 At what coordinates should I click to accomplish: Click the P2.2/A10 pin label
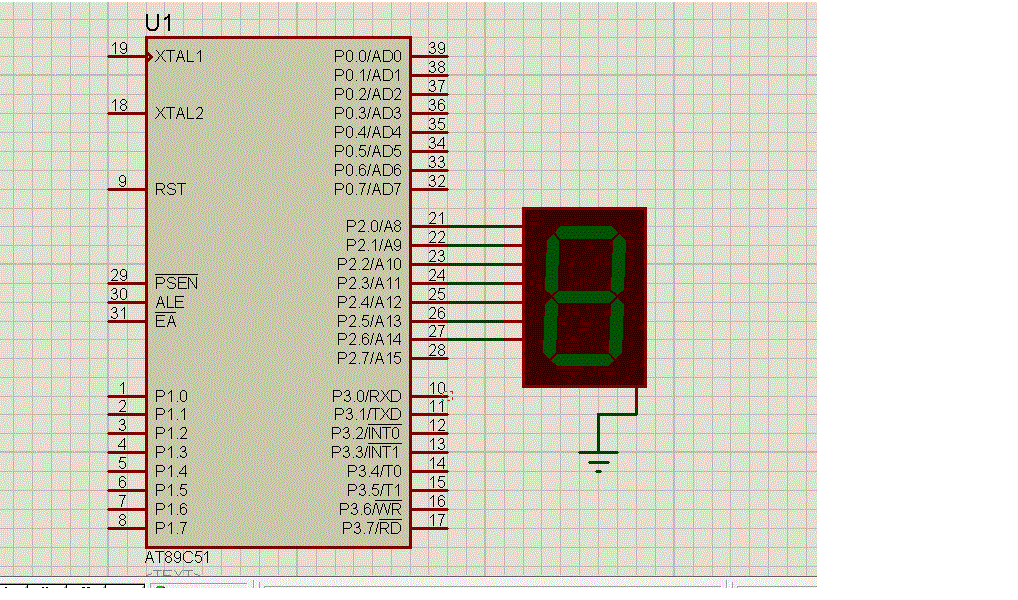coord(369,264)
